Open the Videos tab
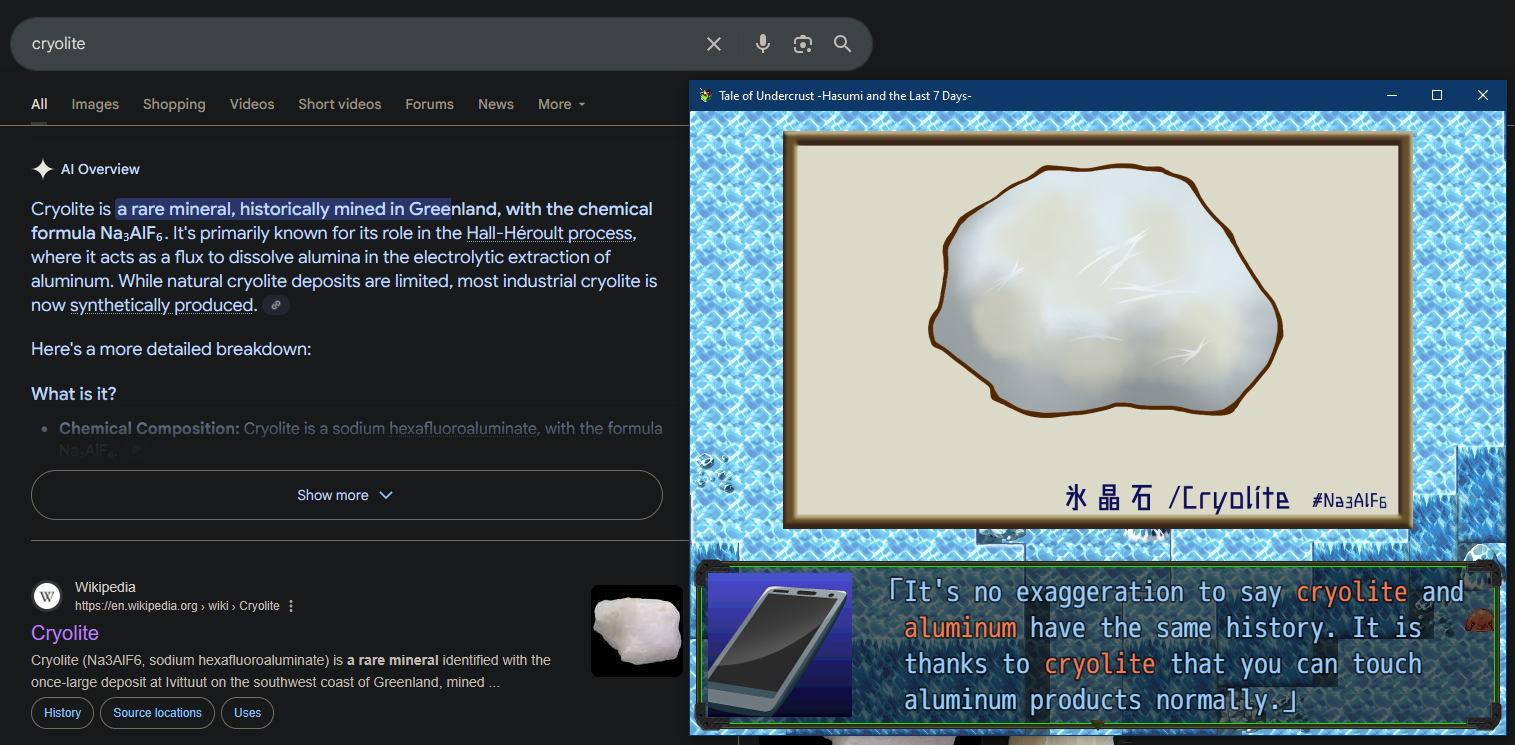 (x=252, y=104)
